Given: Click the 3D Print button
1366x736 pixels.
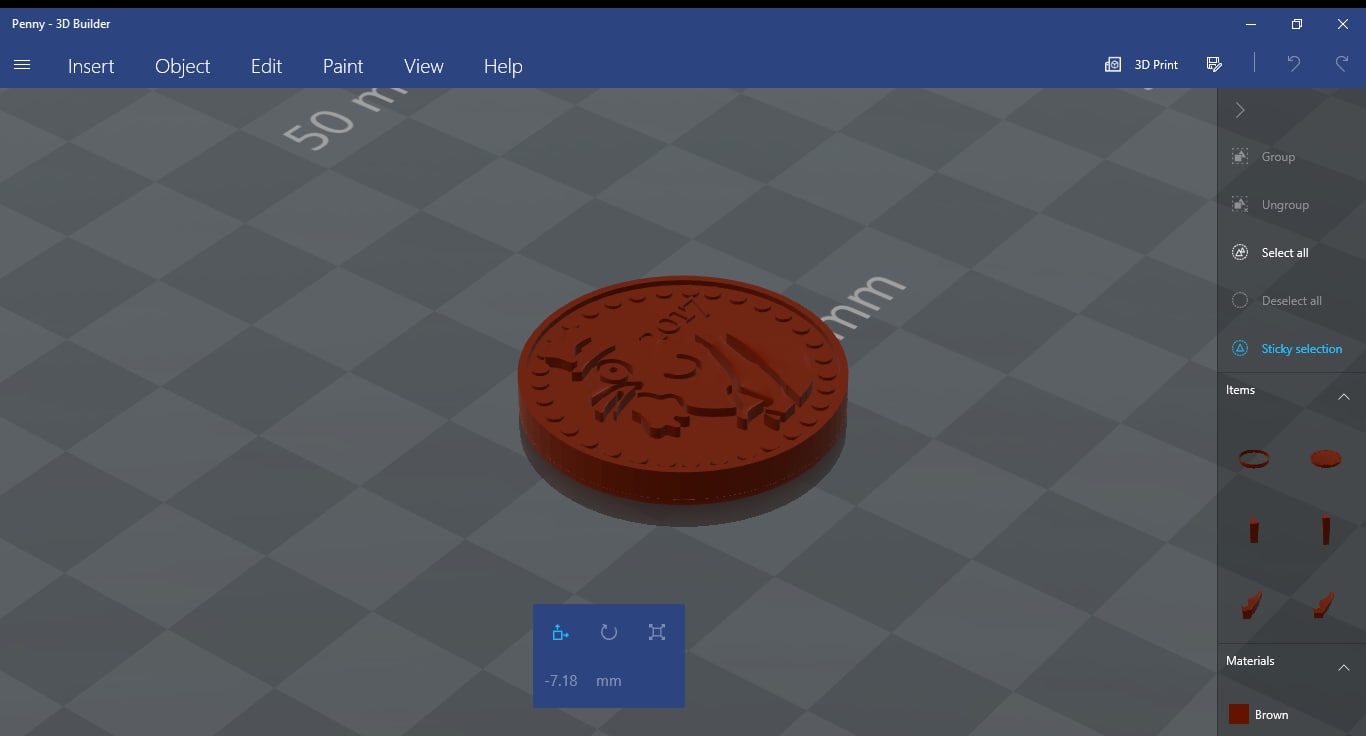Looking at the screenshot, I should click(1141, 64).
